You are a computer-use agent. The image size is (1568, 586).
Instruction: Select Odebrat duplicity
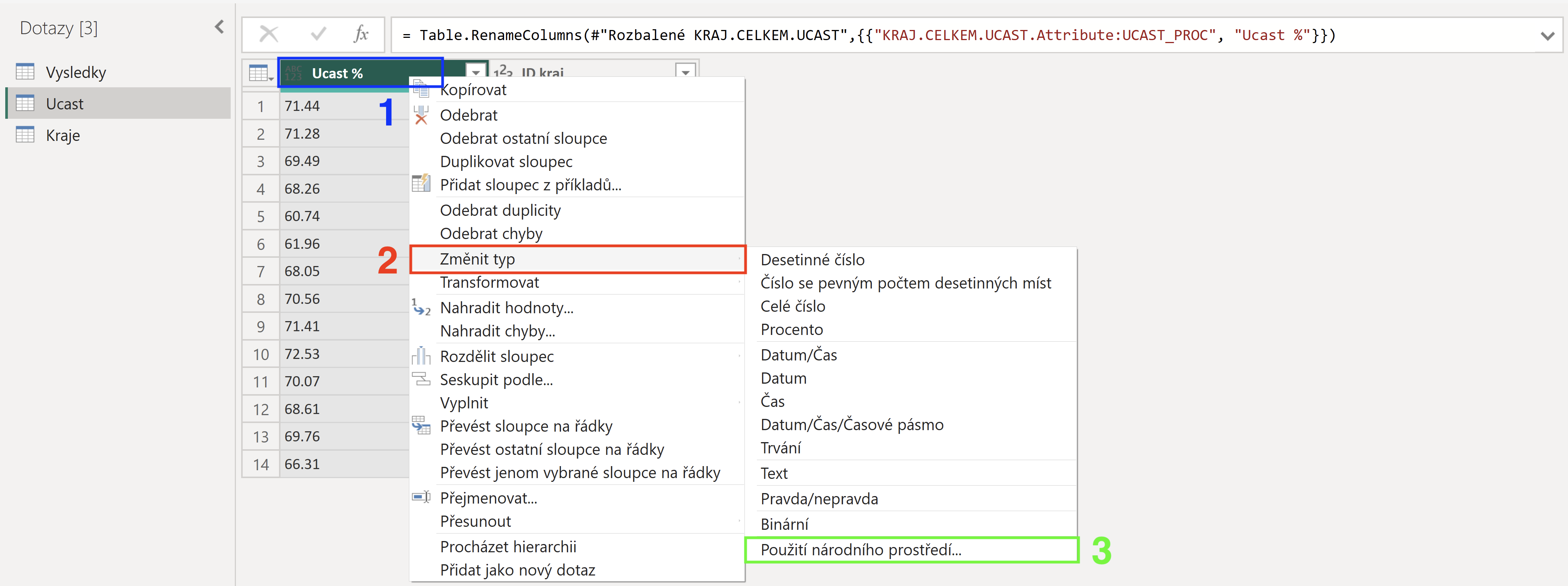click(577, 210)
